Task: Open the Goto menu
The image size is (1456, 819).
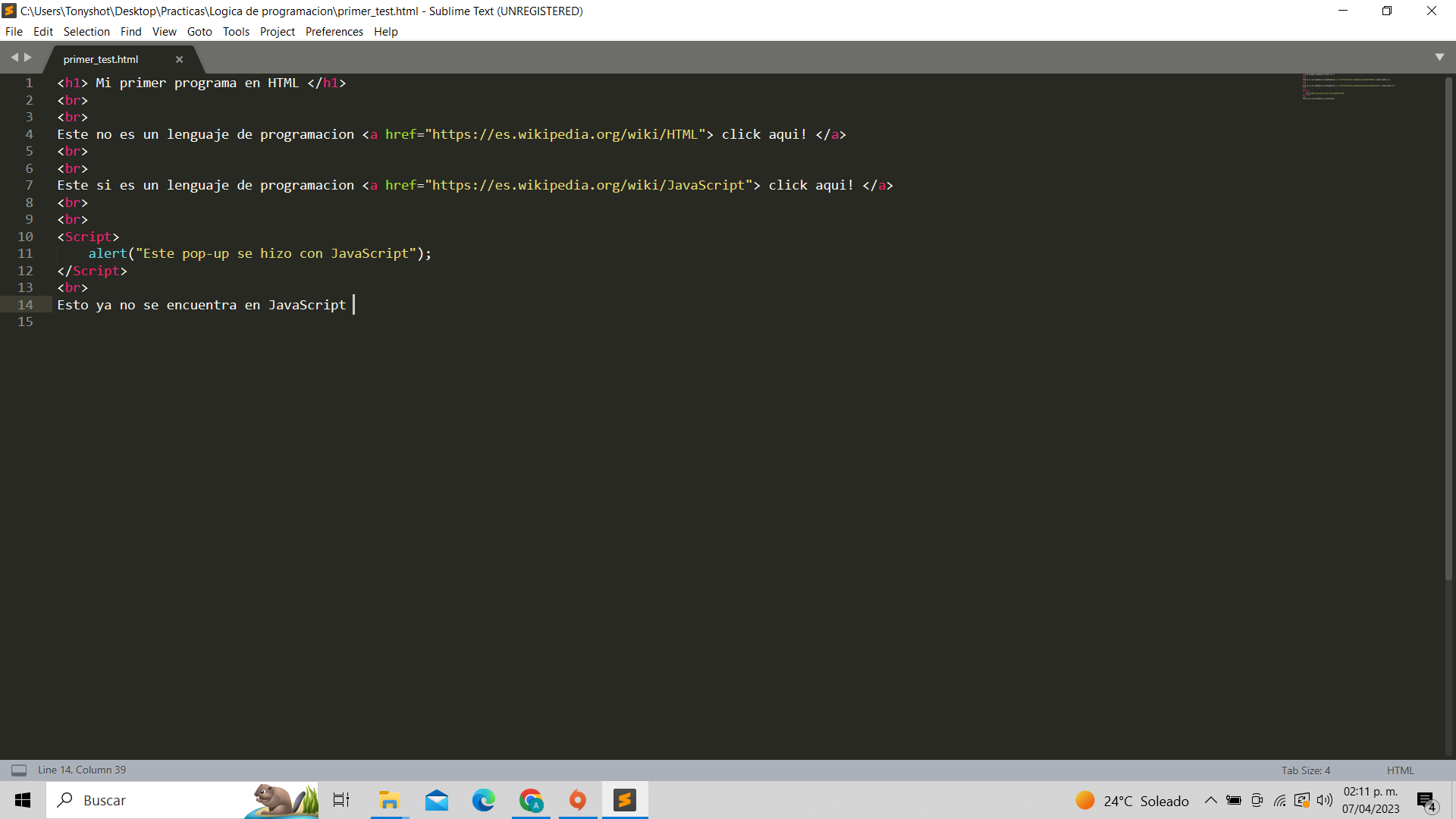Action: 199,32
